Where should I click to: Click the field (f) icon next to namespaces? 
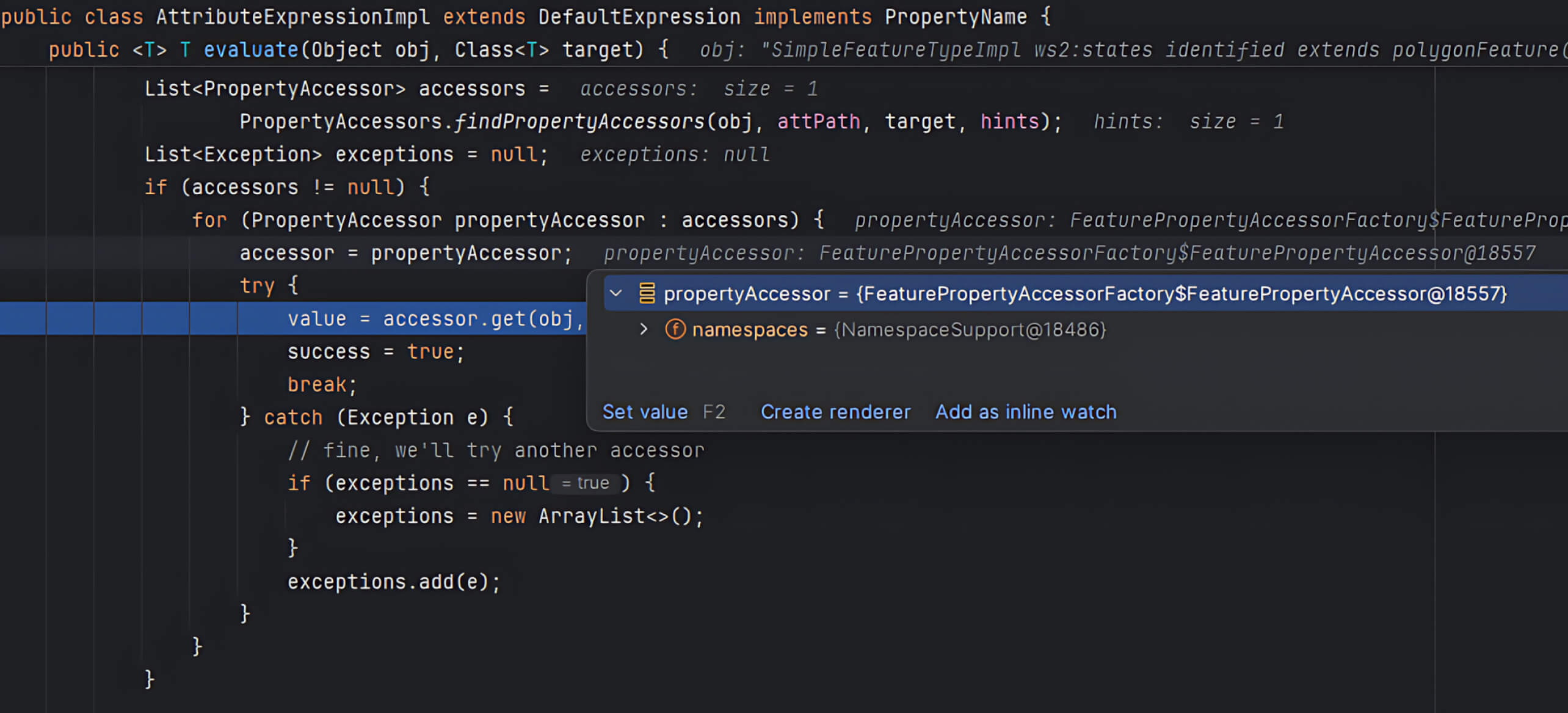point(675,329)
